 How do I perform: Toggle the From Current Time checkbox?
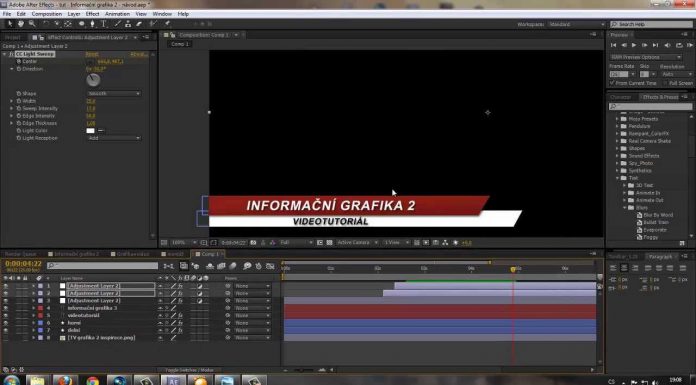pos(612,83)
